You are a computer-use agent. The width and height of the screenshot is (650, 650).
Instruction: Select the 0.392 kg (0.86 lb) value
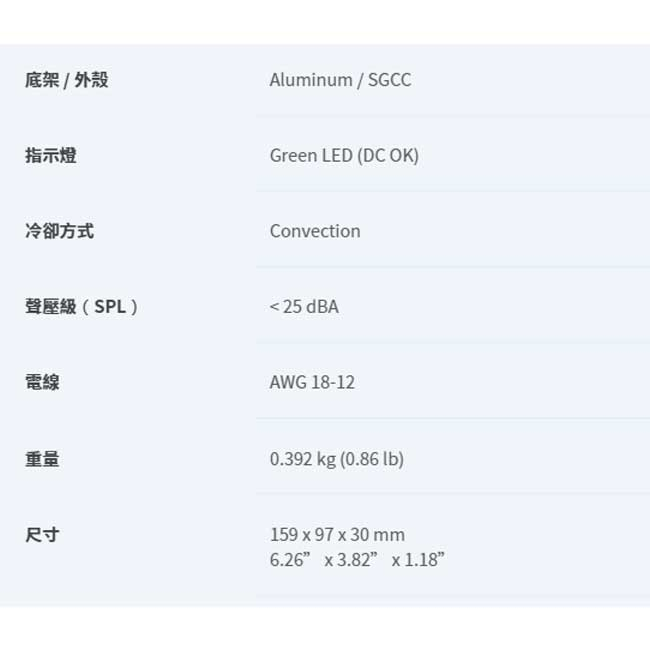coord(337,459)
